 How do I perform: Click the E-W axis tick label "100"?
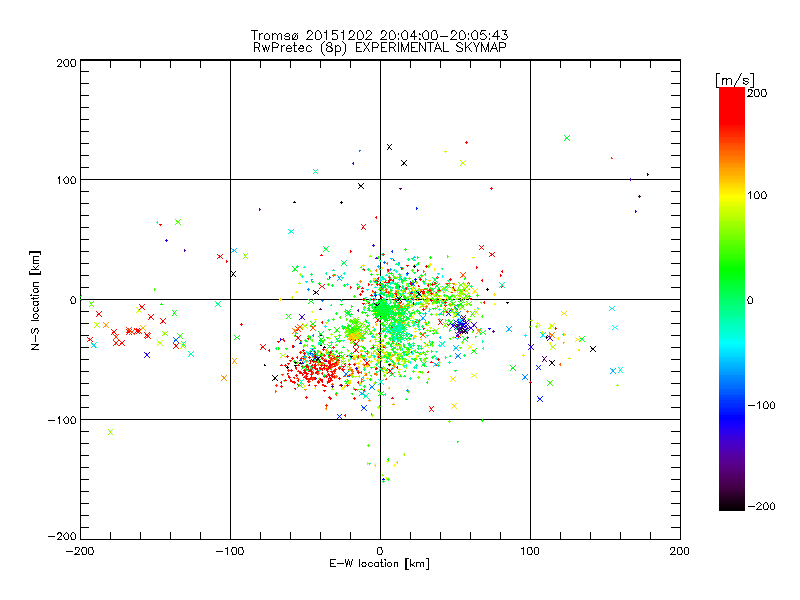(530, 551)
